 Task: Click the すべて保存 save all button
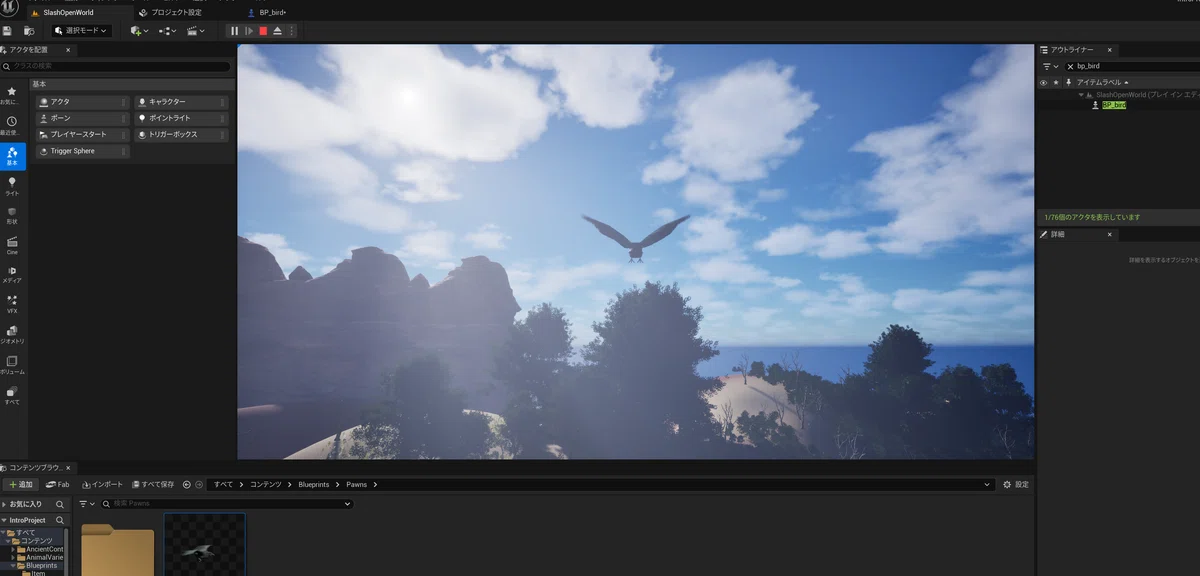[x=153, y=484]
